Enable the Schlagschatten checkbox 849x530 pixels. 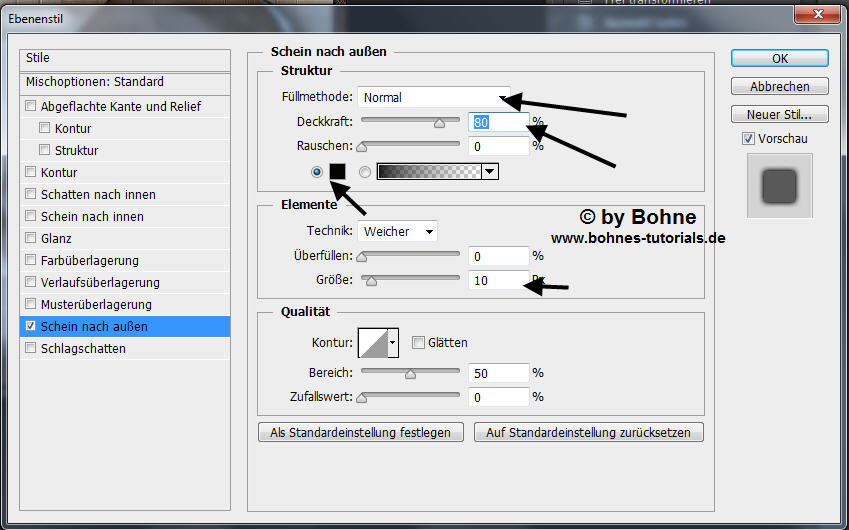pos(31,349)
